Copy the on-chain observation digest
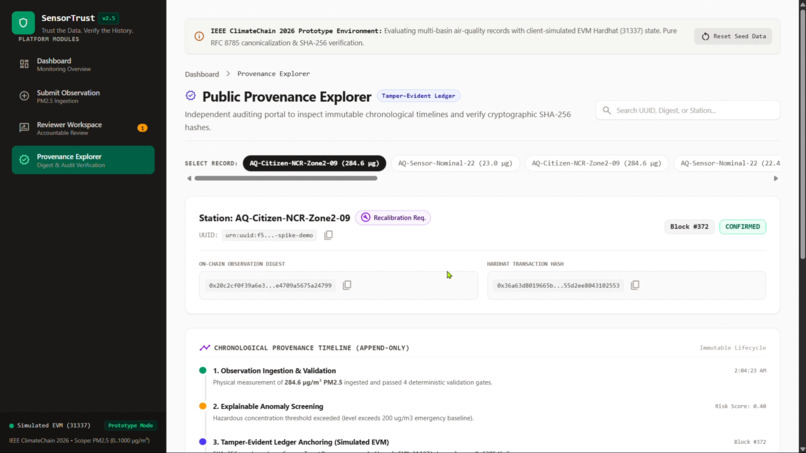The width and height of the screenshot is (806, 453). click(347, 285)
